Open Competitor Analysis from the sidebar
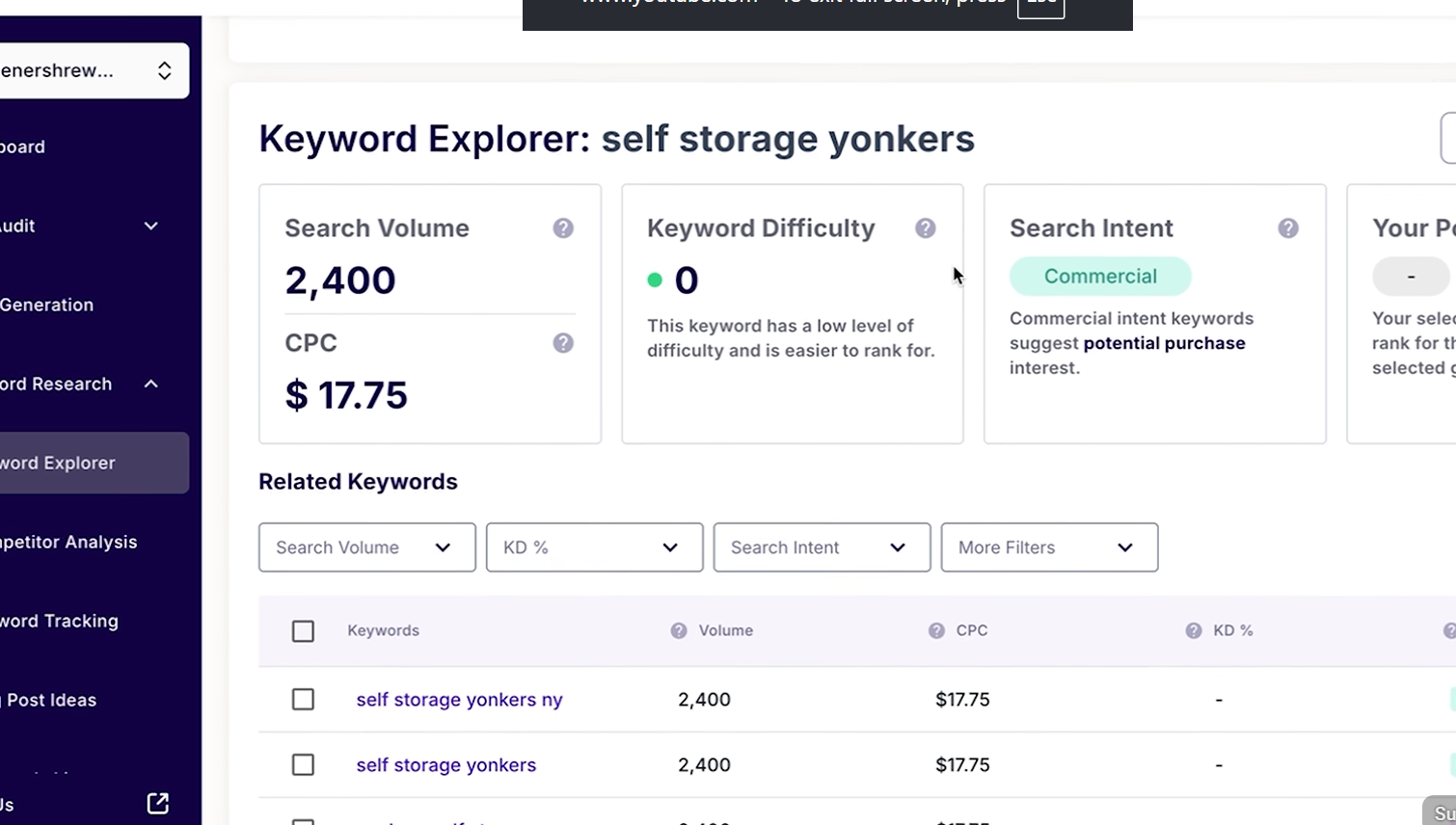The image size is (1456, 825). pyautogui.click(x=68, y=542)
